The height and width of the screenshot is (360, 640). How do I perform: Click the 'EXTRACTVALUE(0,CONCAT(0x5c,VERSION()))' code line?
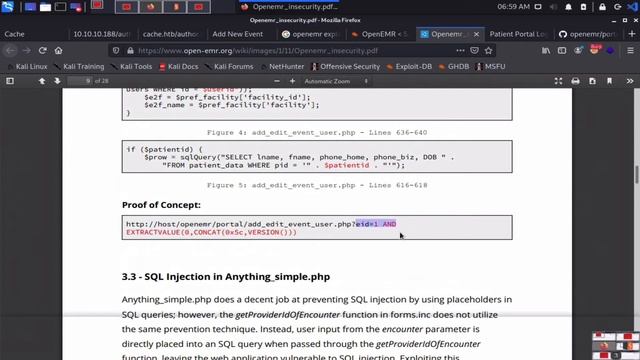(x=211, y=232)
